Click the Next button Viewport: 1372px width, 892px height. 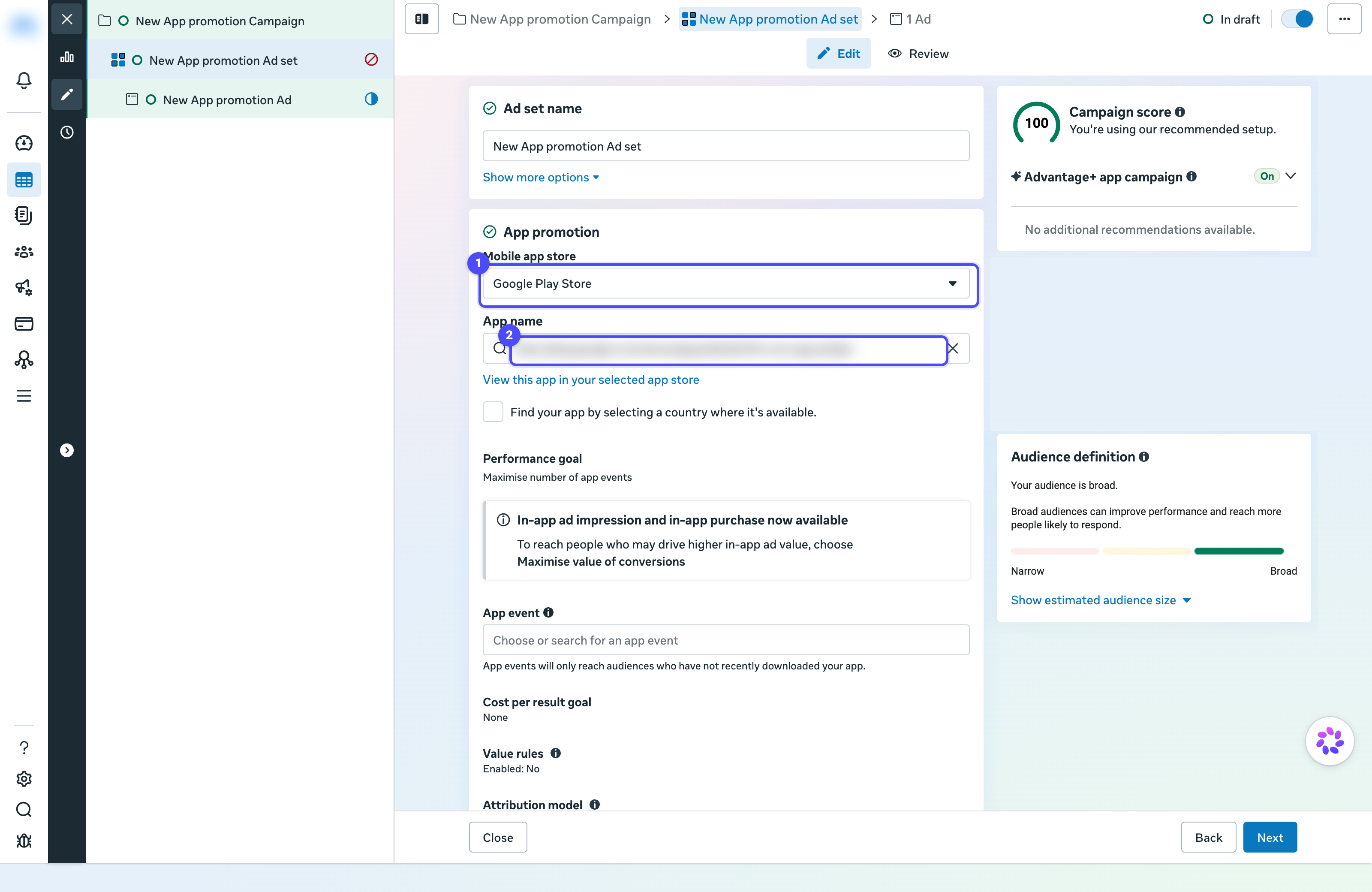click(x=1270, y=837)
